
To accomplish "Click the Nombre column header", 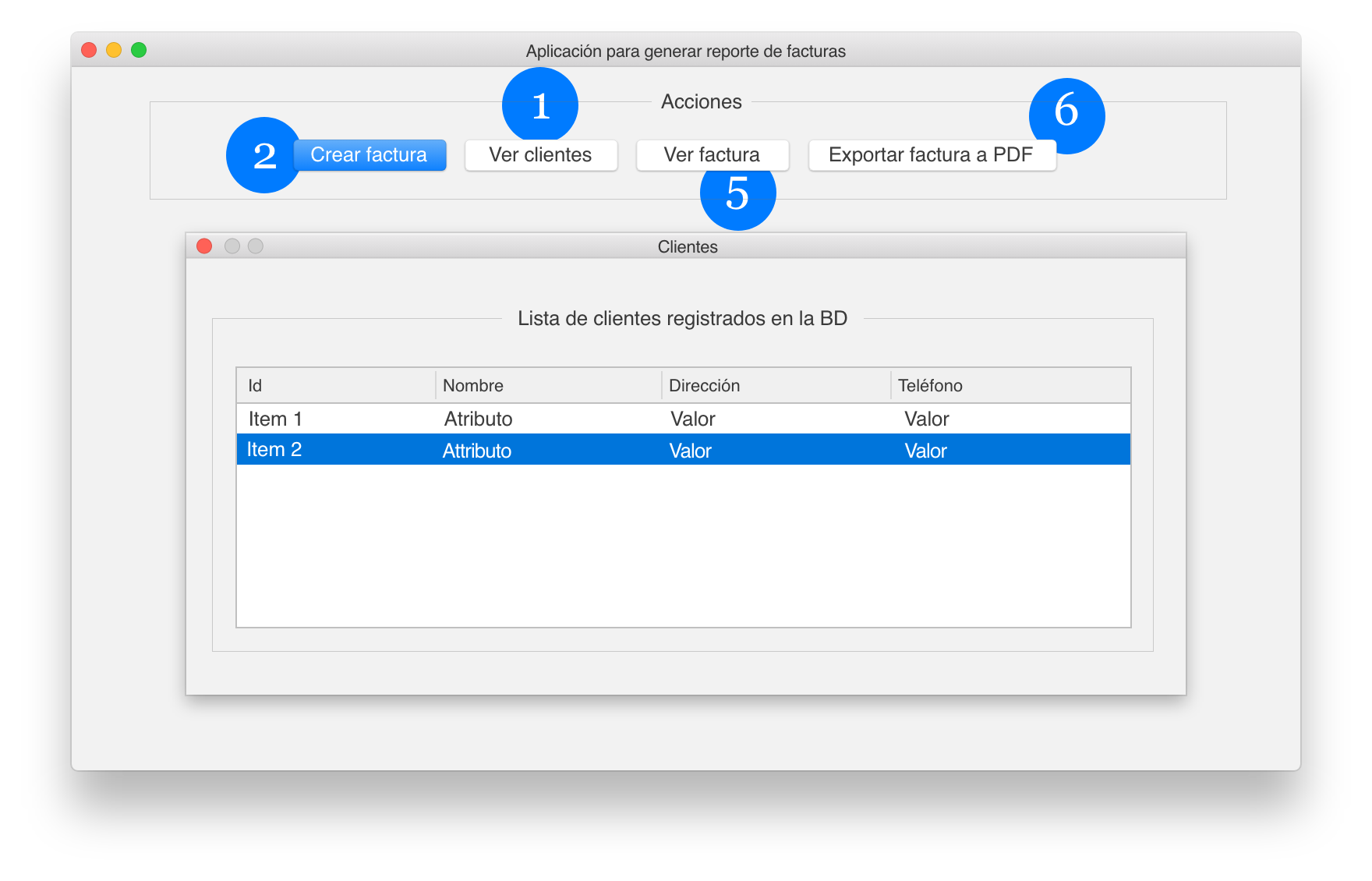I will pos(473,385).
